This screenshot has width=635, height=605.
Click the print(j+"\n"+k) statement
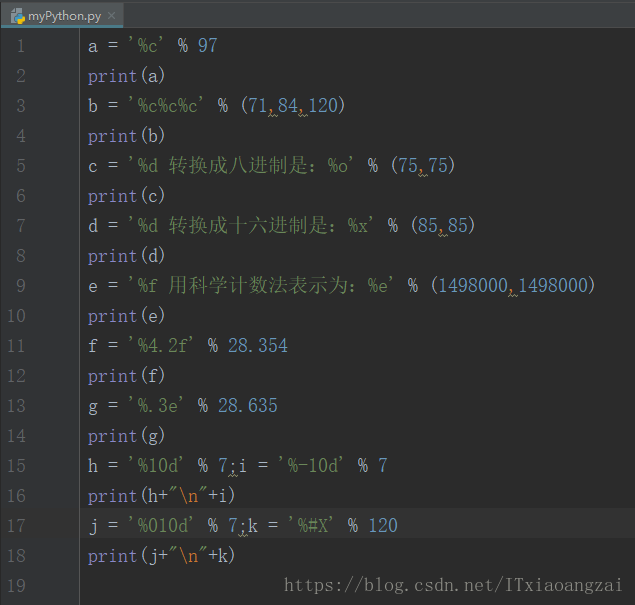click(161, 555)
